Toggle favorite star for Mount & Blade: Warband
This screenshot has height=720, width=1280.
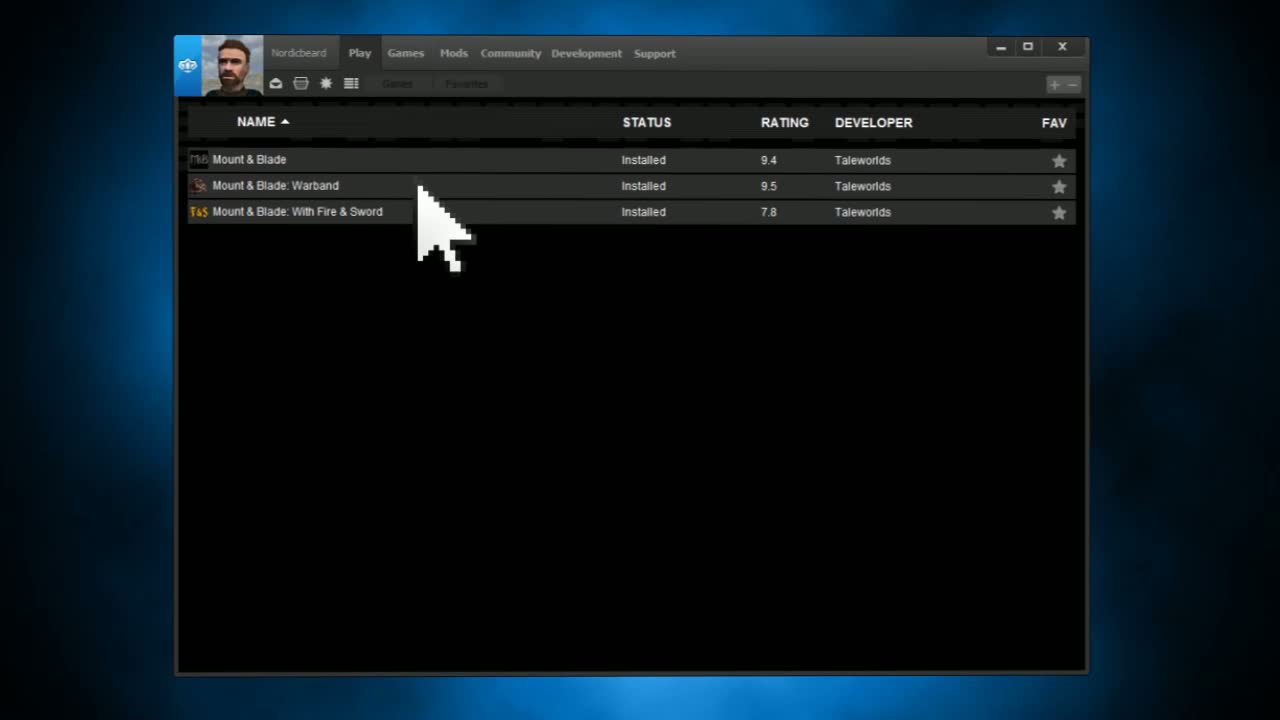pyautogui.click(x=1059, y=187)
